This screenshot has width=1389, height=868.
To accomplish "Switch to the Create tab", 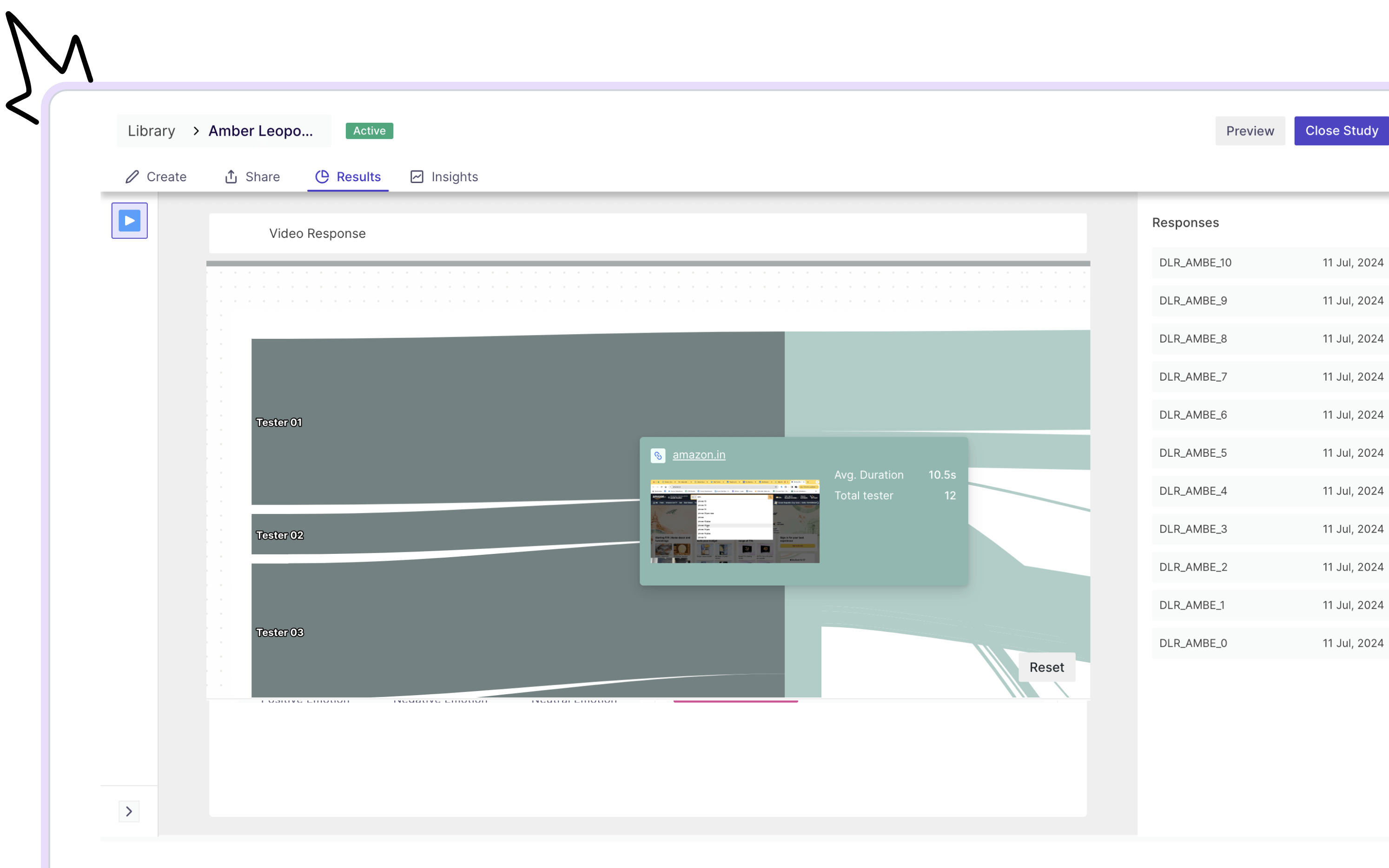I will [x=156, y=177].
